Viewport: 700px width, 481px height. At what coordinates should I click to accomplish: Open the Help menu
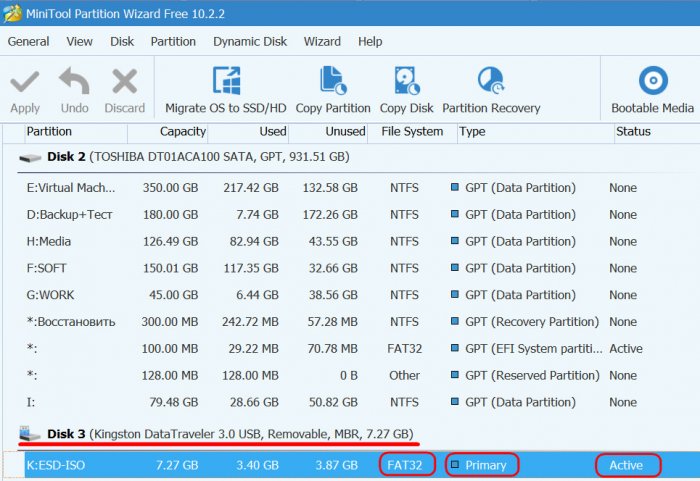[x=370, y=42]
